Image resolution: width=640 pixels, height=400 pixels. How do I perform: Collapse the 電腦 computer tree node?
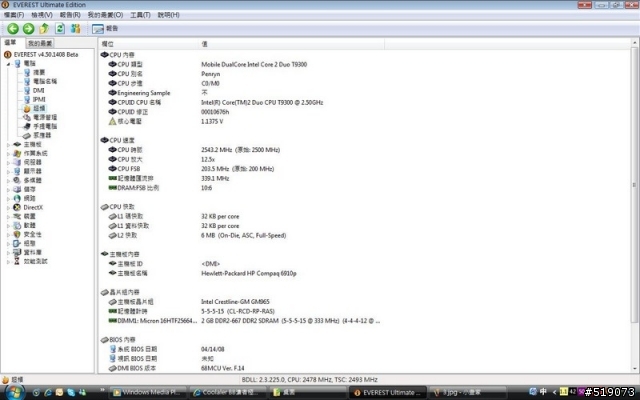tap(8, 64)
